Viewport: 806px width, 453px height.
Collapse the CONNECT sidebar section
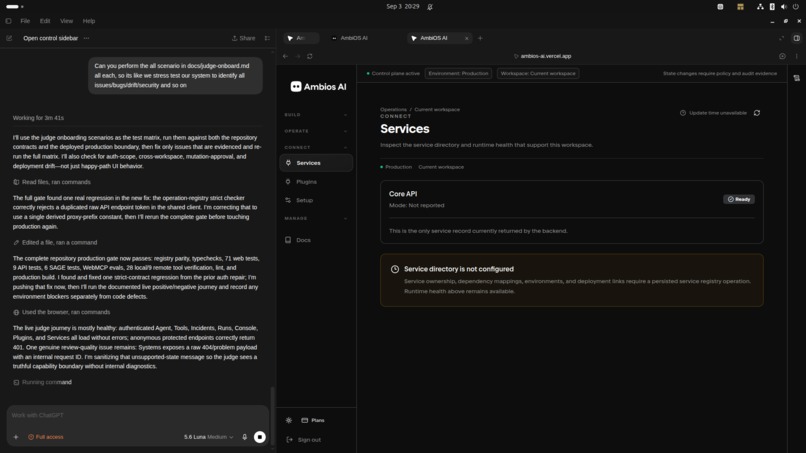point(316,148)
